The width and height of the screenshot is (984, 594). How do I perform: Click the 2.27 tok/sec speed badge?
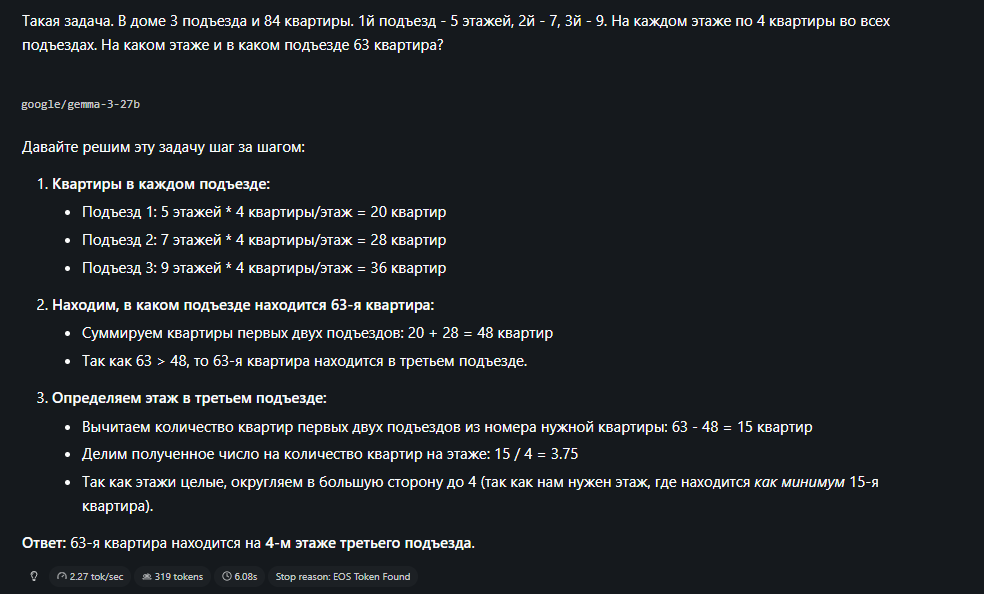click(90, 576)
